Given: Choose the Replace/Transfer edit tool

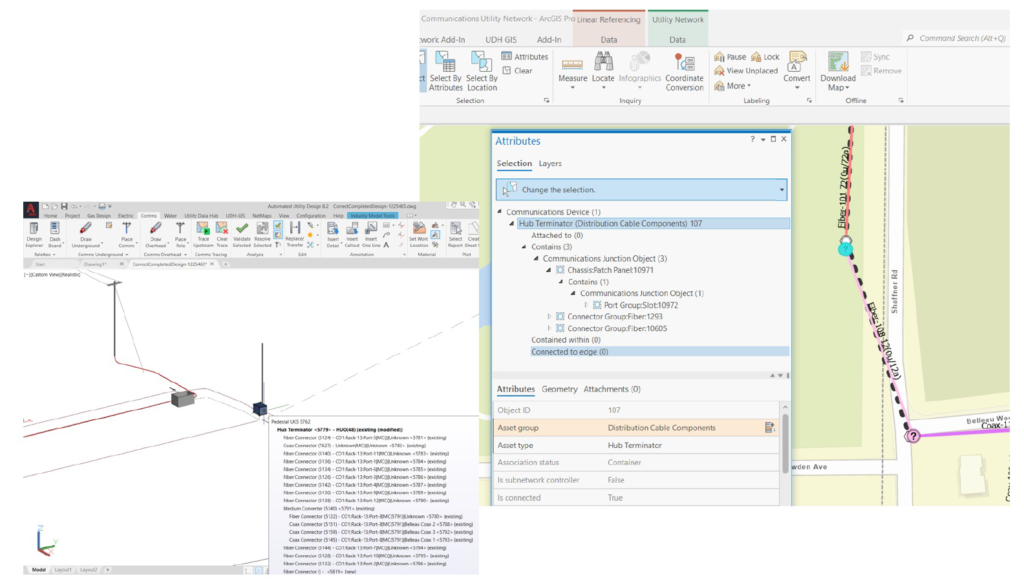Looking at the screenshot, I should pyautogui.click(x=295, y=234).
